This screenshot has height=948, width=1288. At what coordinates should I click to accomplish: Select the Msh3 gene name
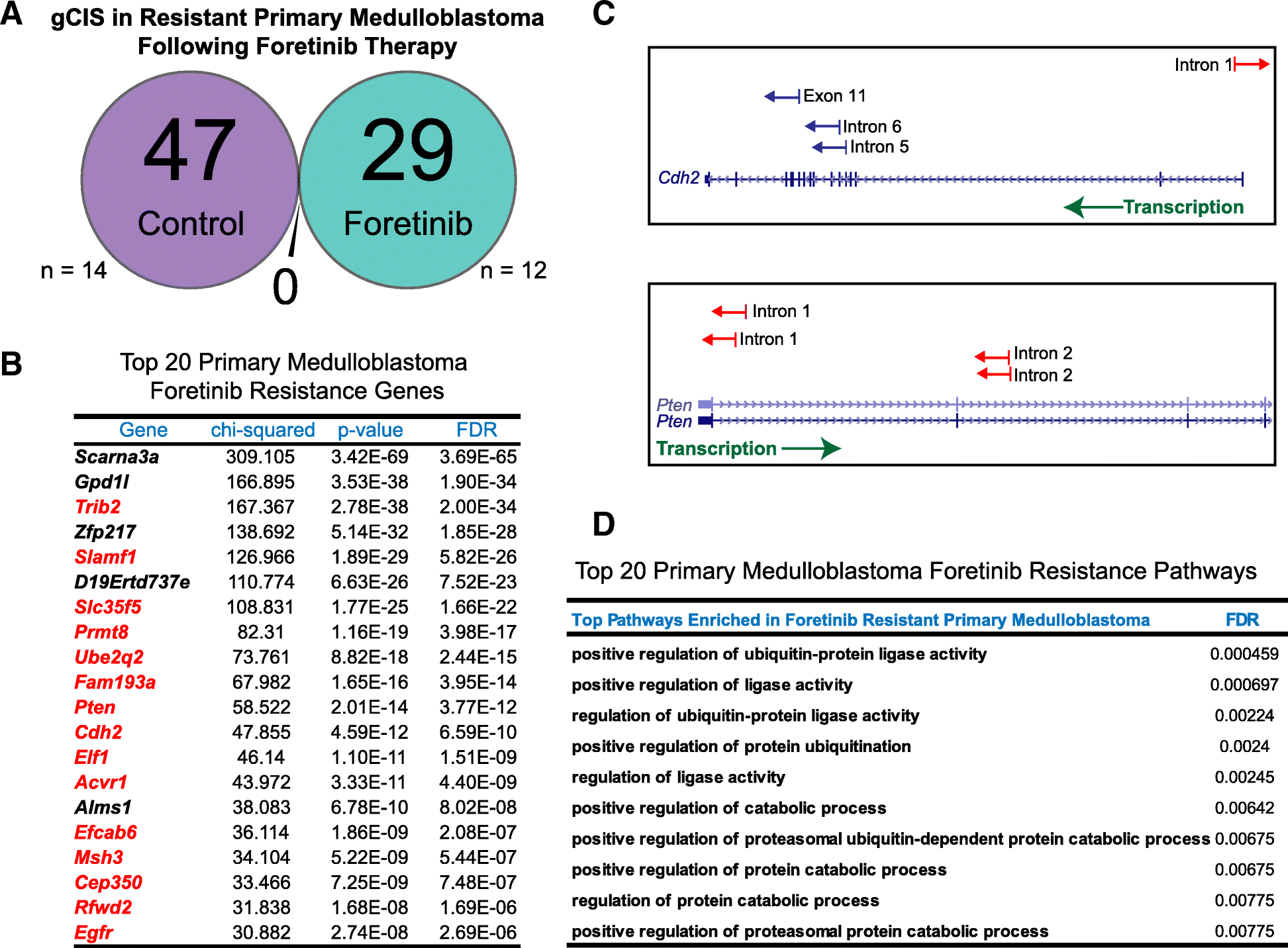pos(99,857)
